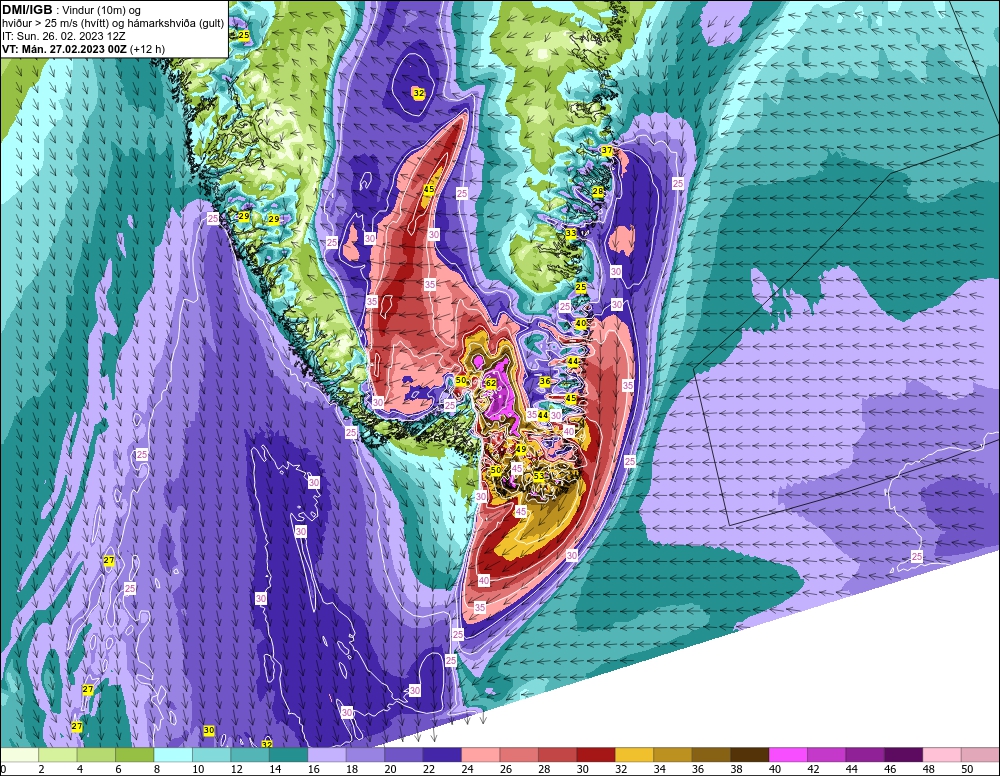Click legend scale number 24
Image resolution: width=1000 pixels, height=776 pixels.
(x=467, y=769)
